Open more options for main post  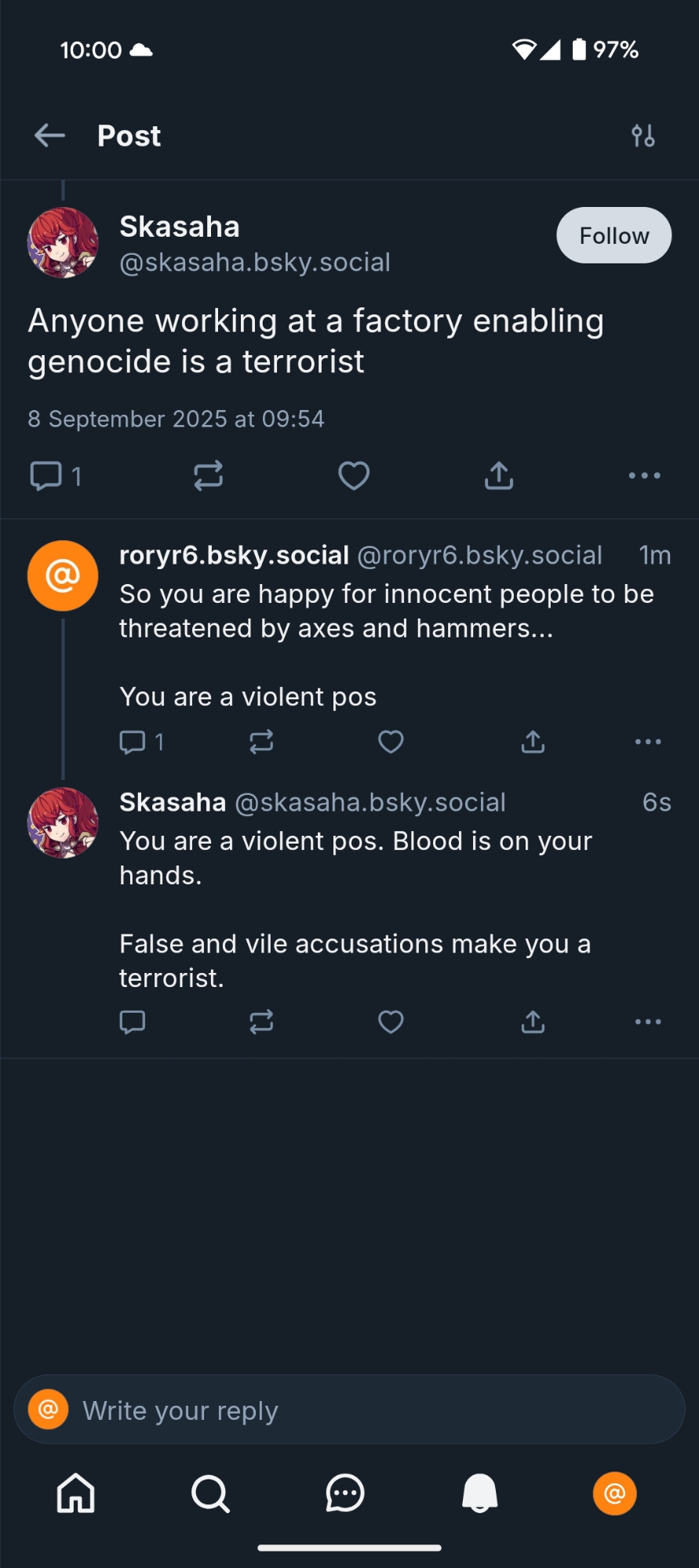[x=644, y=476]
